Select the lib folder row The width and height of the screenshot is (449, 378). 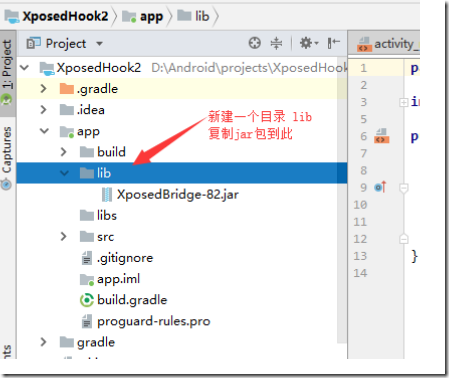pos(182,173)
